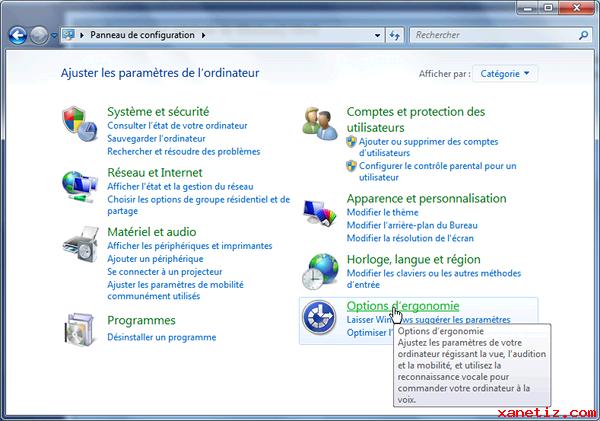Click the user accounts people icon
This screenshot has height=421, width=600.
[x=320, y=124]
